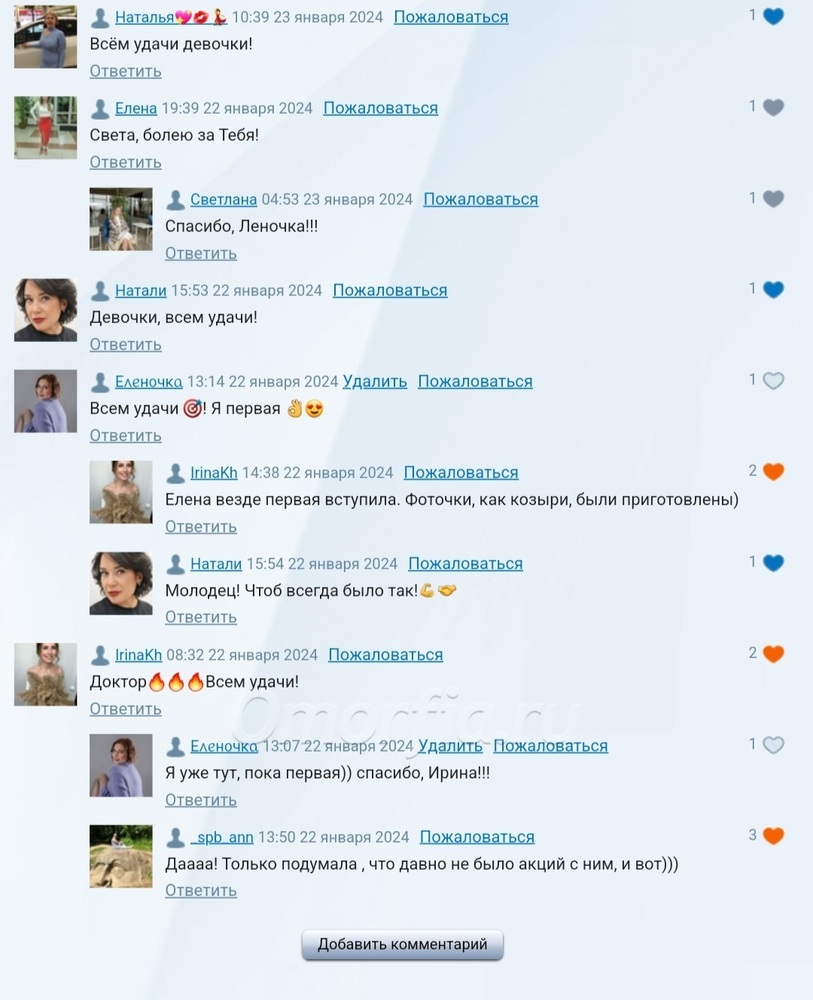Click the orange heart on IrinaKh's 14:38 reply

(773, 472)
